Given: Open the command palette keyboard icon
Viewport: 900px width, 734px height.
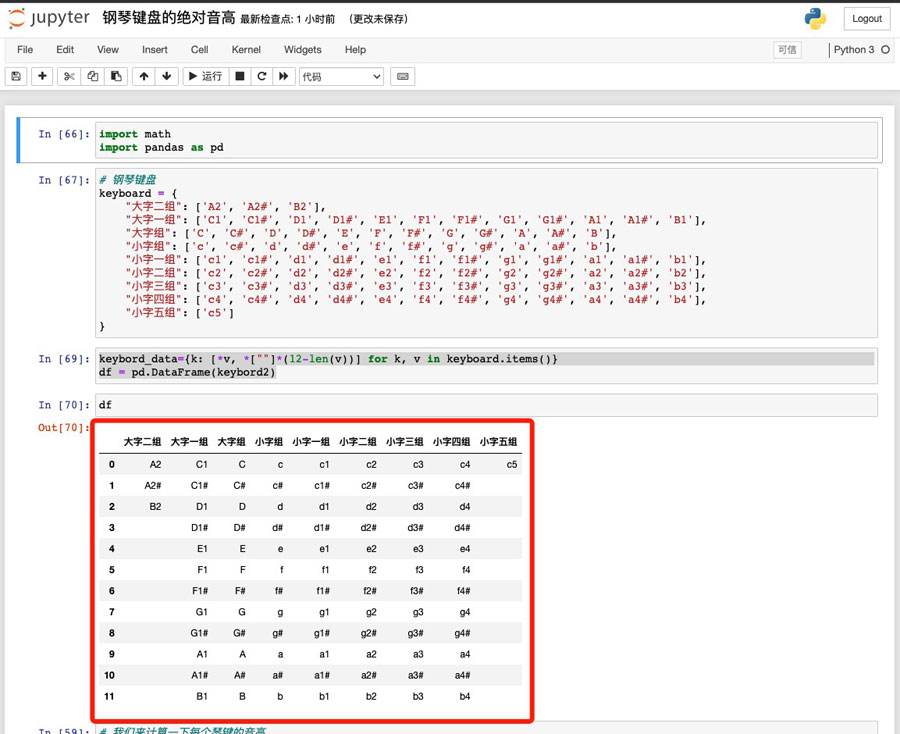Looking at the screenshot, I should 402,76.
